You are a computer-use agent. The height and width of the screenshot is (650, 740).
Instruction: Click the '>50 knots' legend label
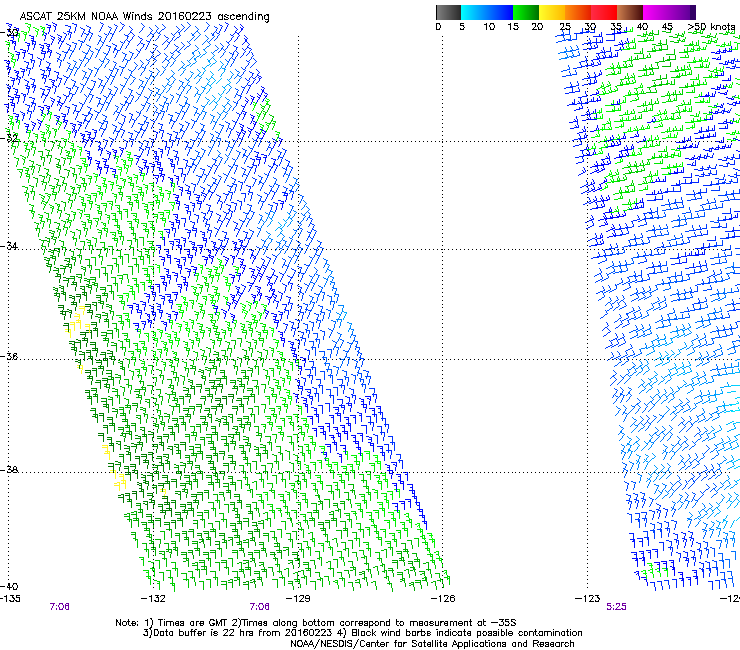[x=711, y=27]
